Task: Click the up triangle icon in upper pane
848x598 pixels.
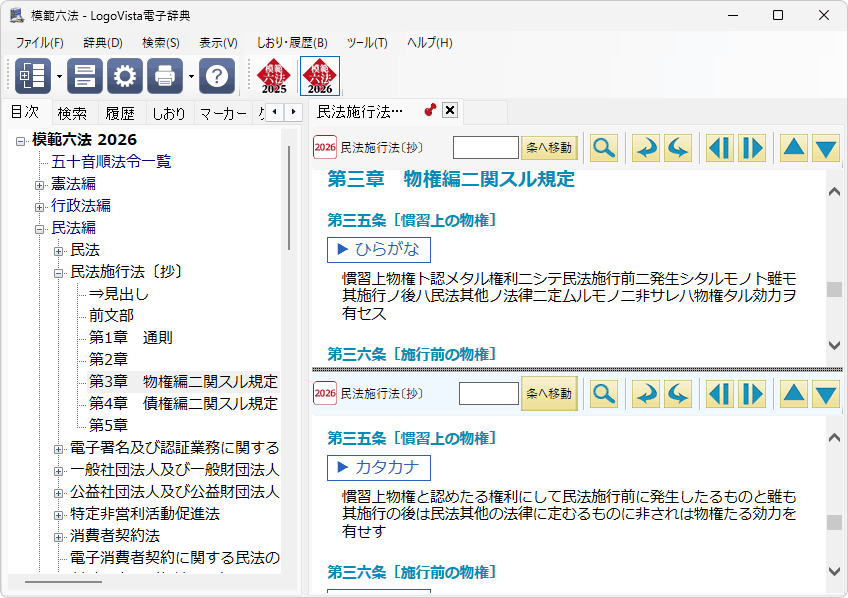Action: [x=793, y=148]
